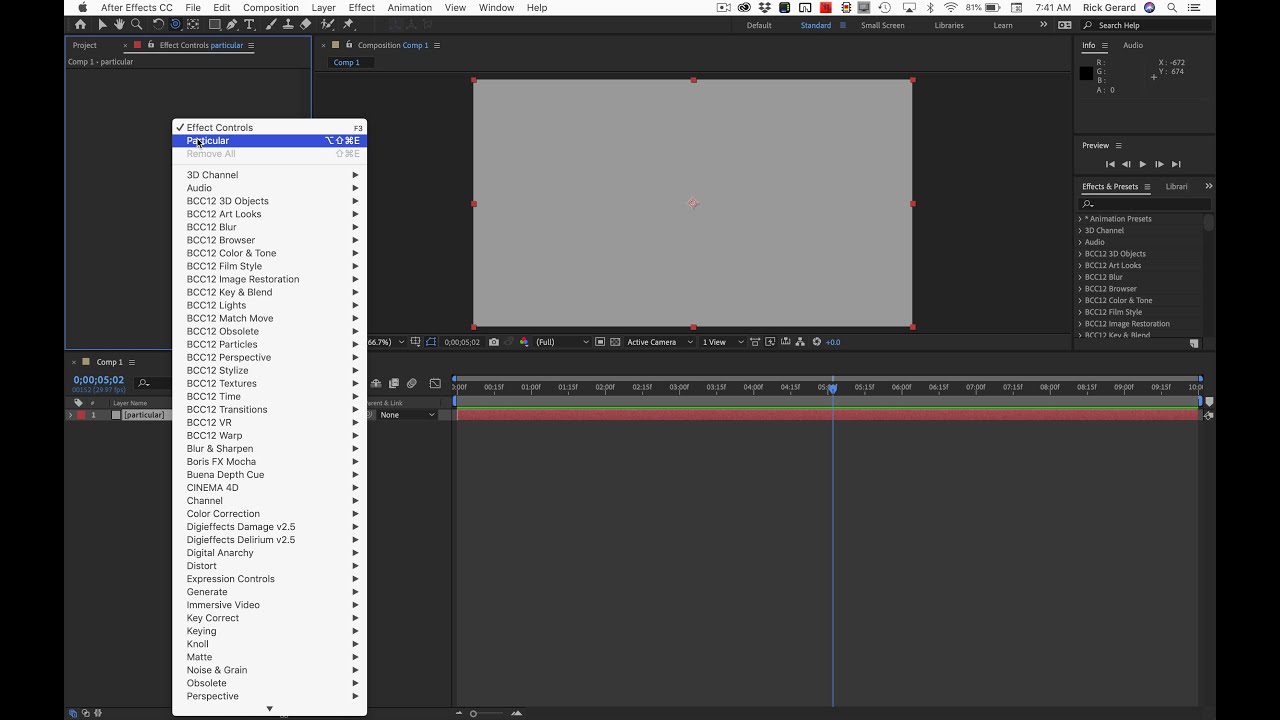Select the Brush tool
This screenshot has height=720, width=1280.
coord(271,25)
